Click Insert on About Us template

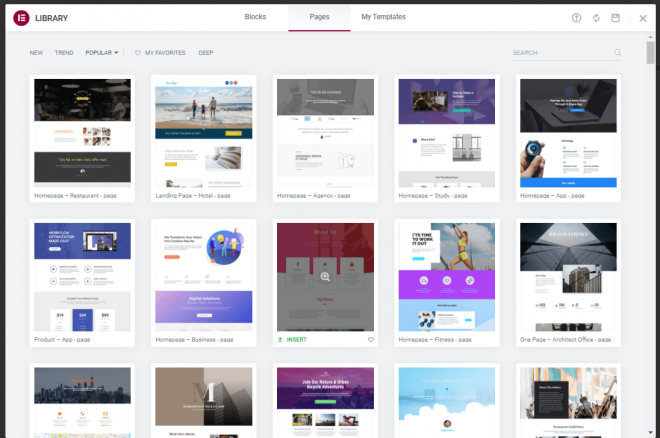click(x=296, y=340)
